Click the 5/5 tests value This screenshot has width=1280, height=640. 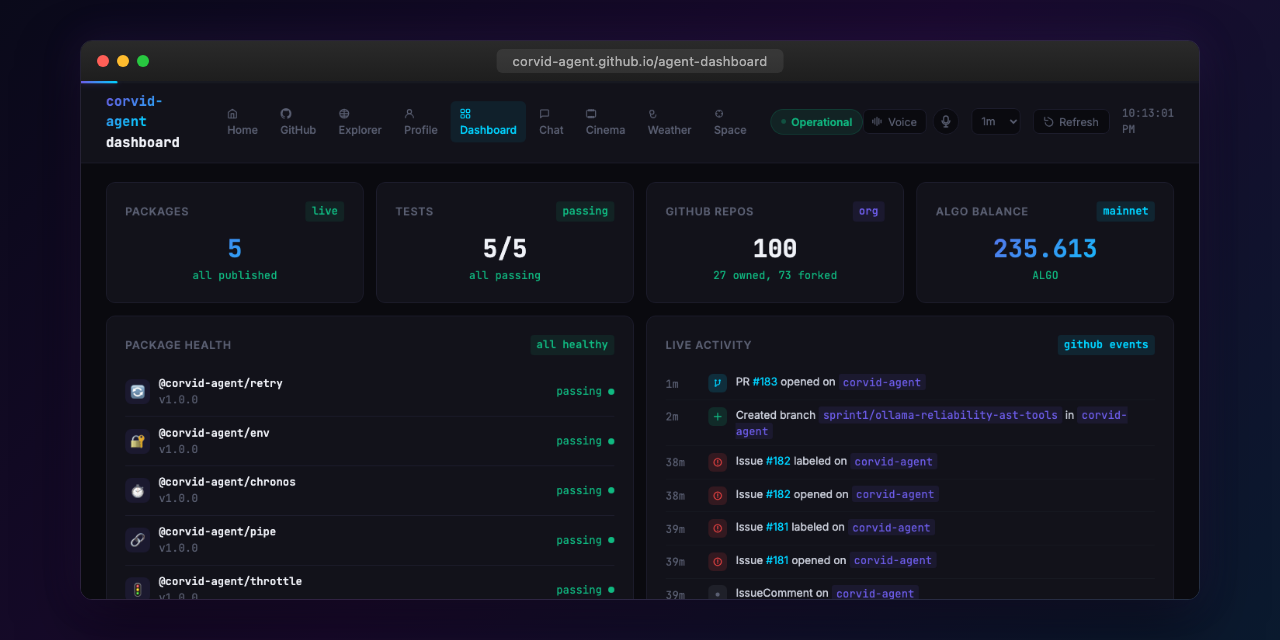coord(505,248)
